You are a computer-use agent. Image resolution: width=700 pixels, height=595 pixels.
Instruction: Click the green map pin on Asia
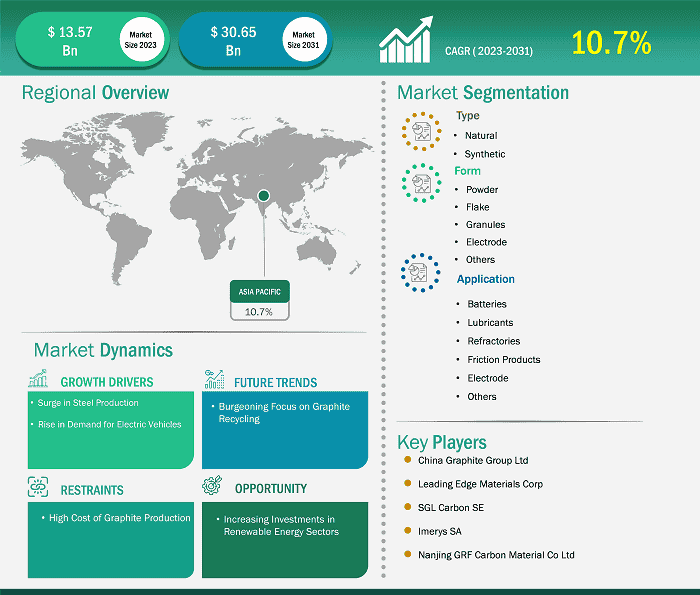click(x=264, y=196)
